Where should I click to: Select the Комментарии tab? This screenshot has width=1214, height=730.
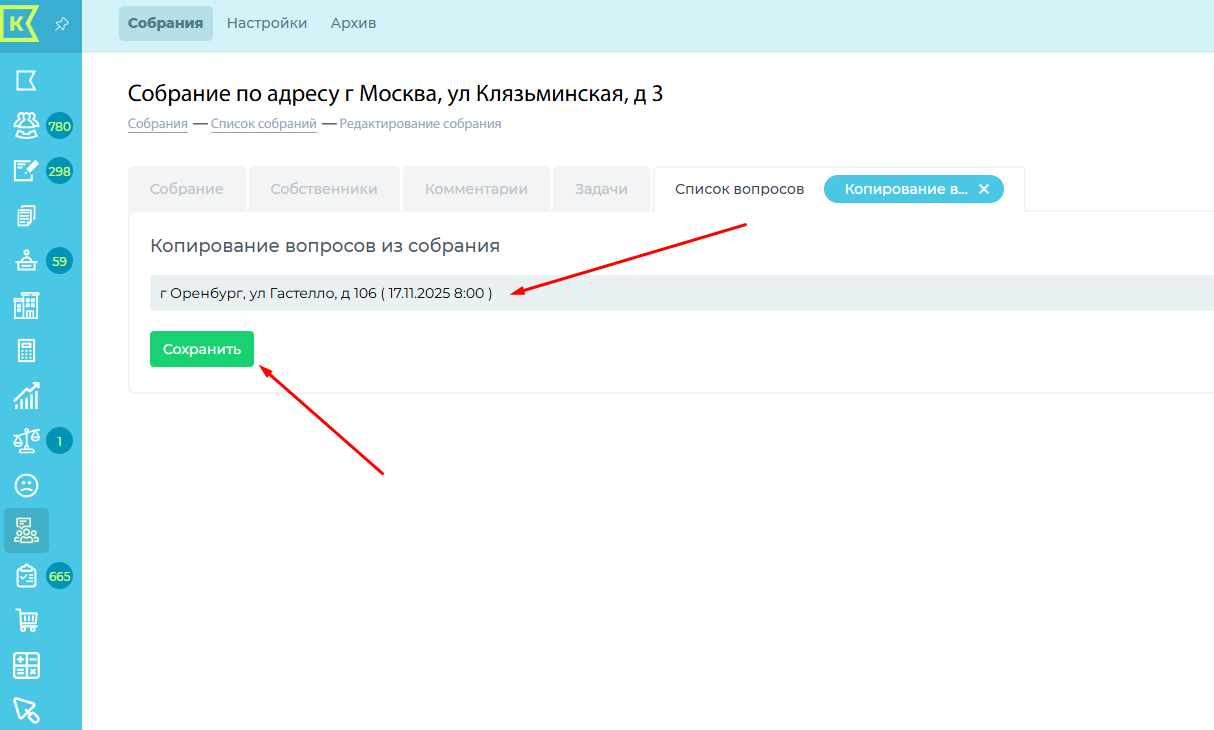click(476, 189)
